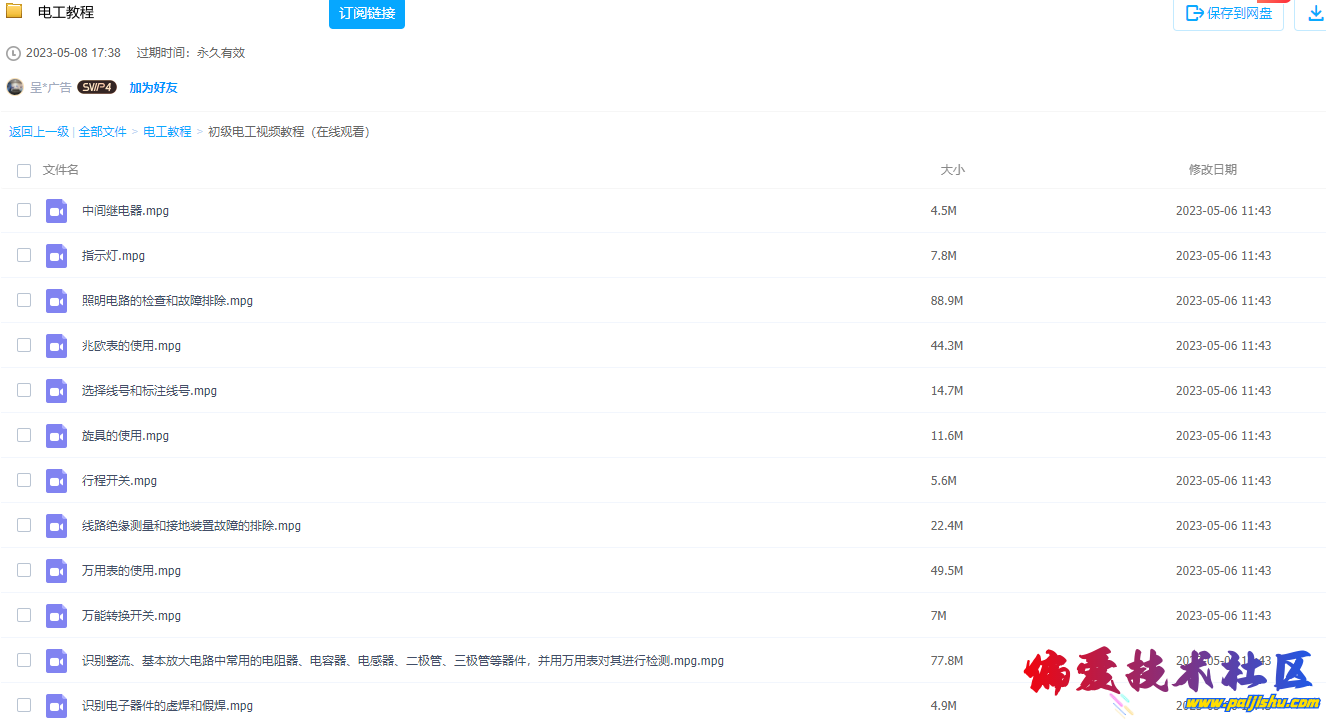Click the 加为好友 link
Viewport: 1326px width, 727px height.
click(x=153, y=87)
